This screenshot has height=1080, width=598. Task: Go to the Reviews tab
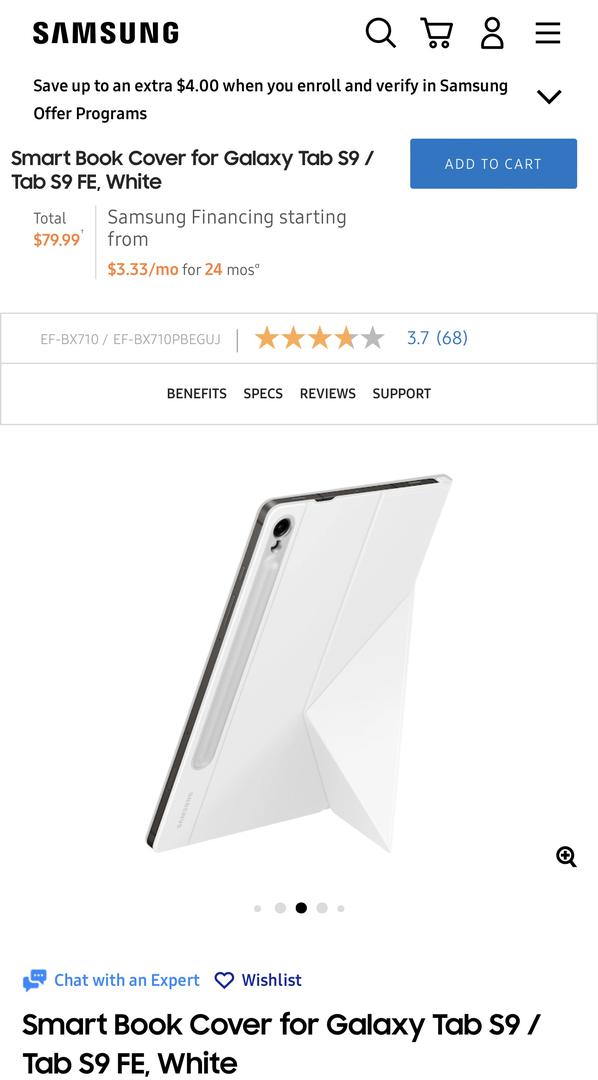coord(328,393)
